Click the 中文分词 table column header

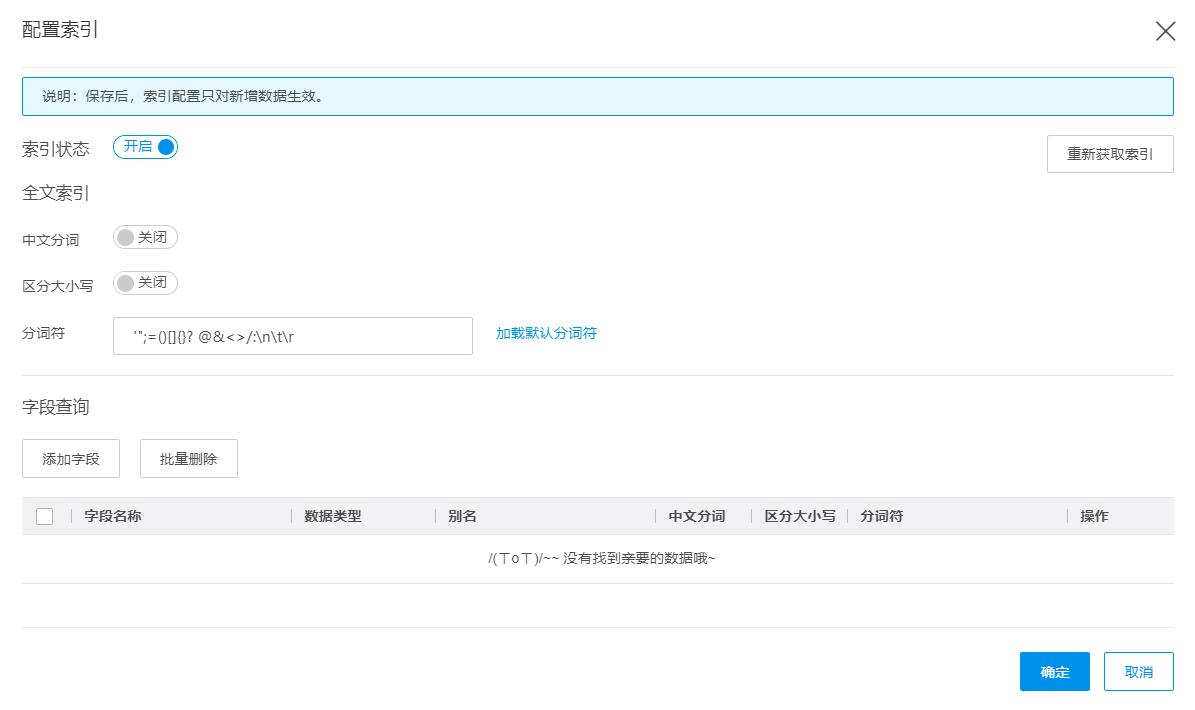click(696, 516)
